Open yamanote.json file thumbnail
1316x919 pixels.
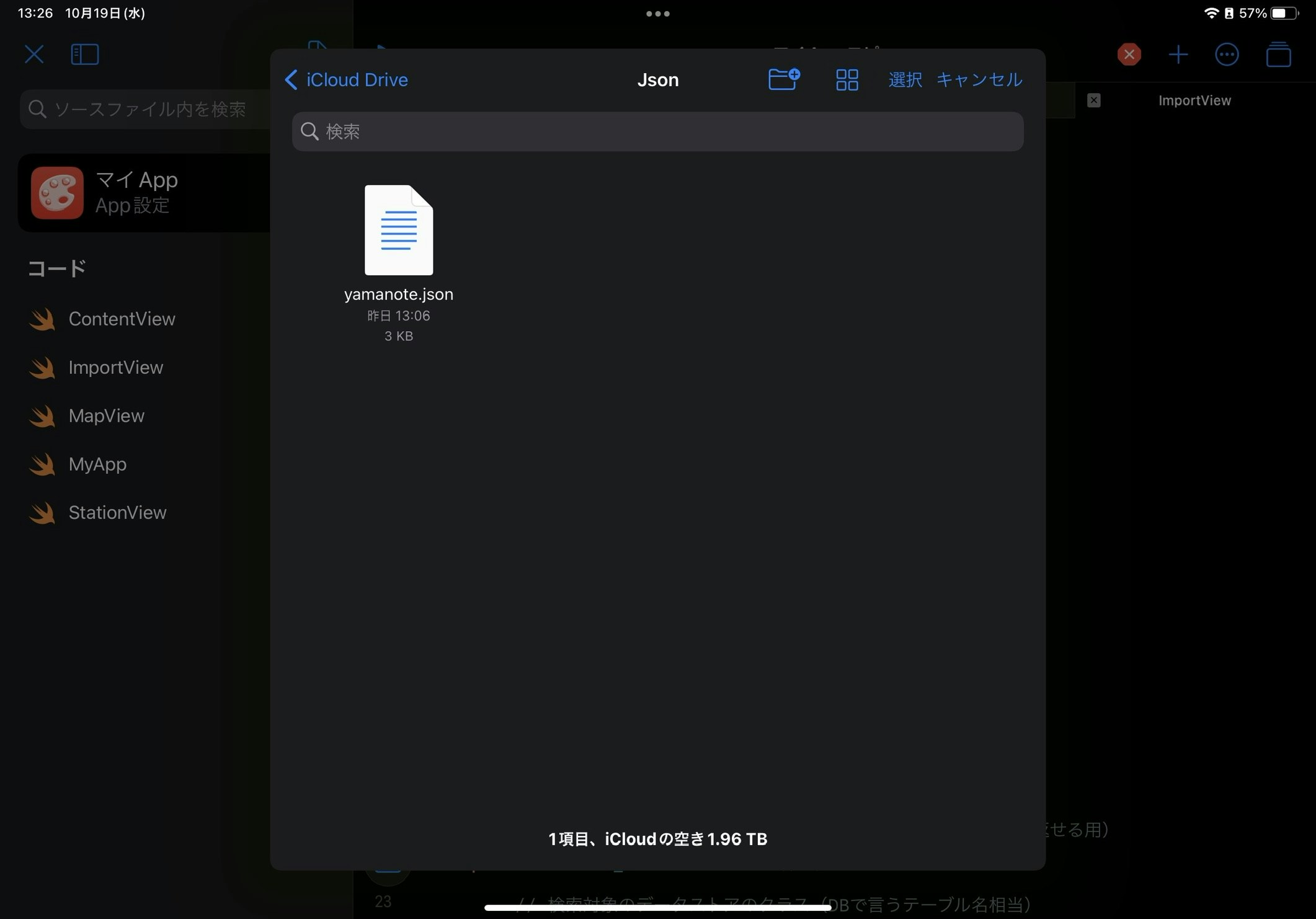click(x=399, y=231)
